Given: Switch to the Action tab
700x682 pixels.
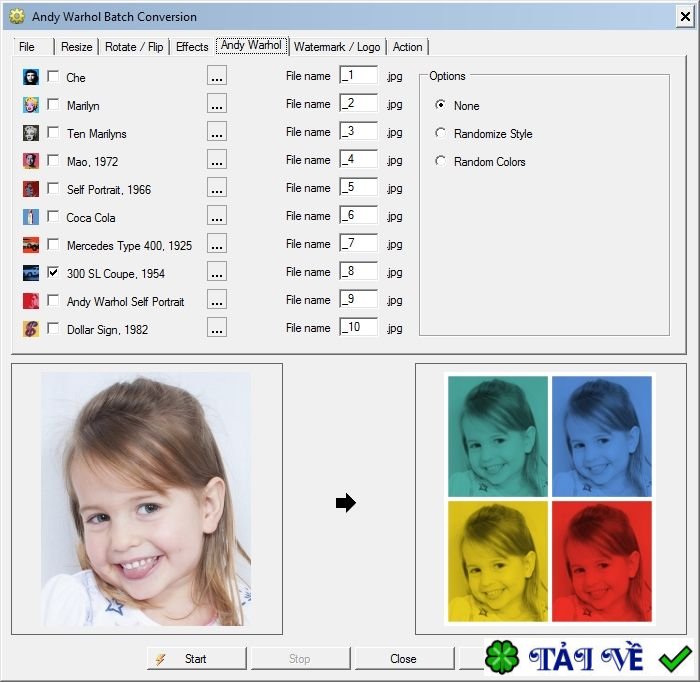Looking at the screenshot, I should point(407,47).
